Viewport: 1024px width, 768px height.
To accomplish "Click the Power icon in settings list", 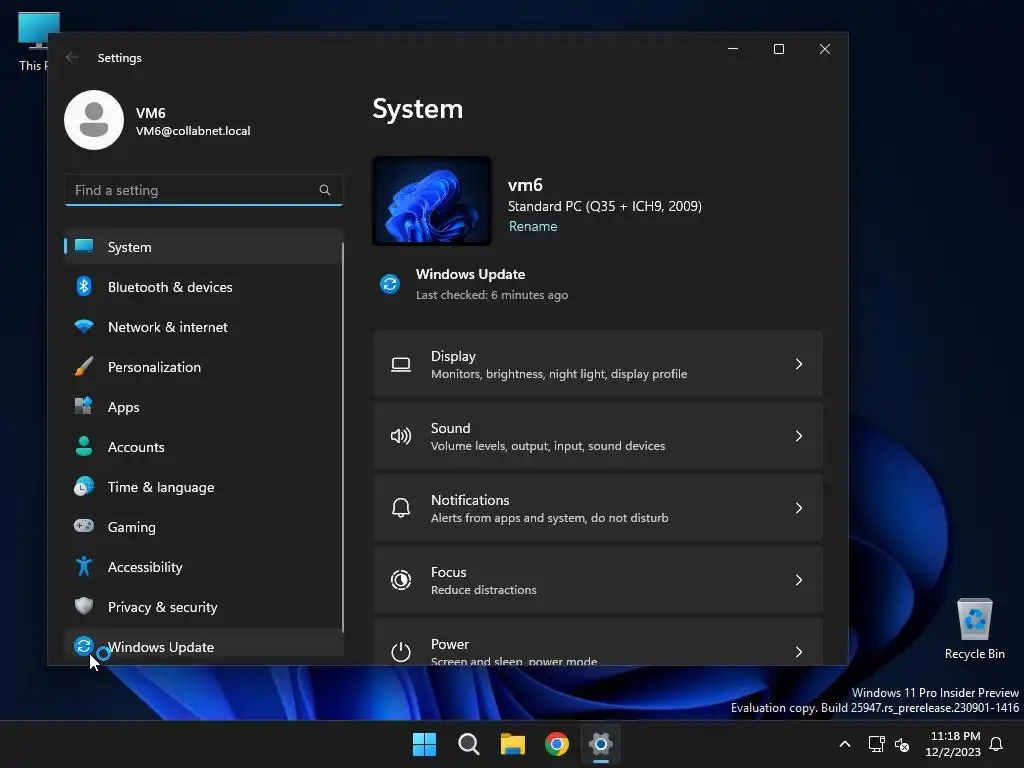I will (x=401, y=652).
